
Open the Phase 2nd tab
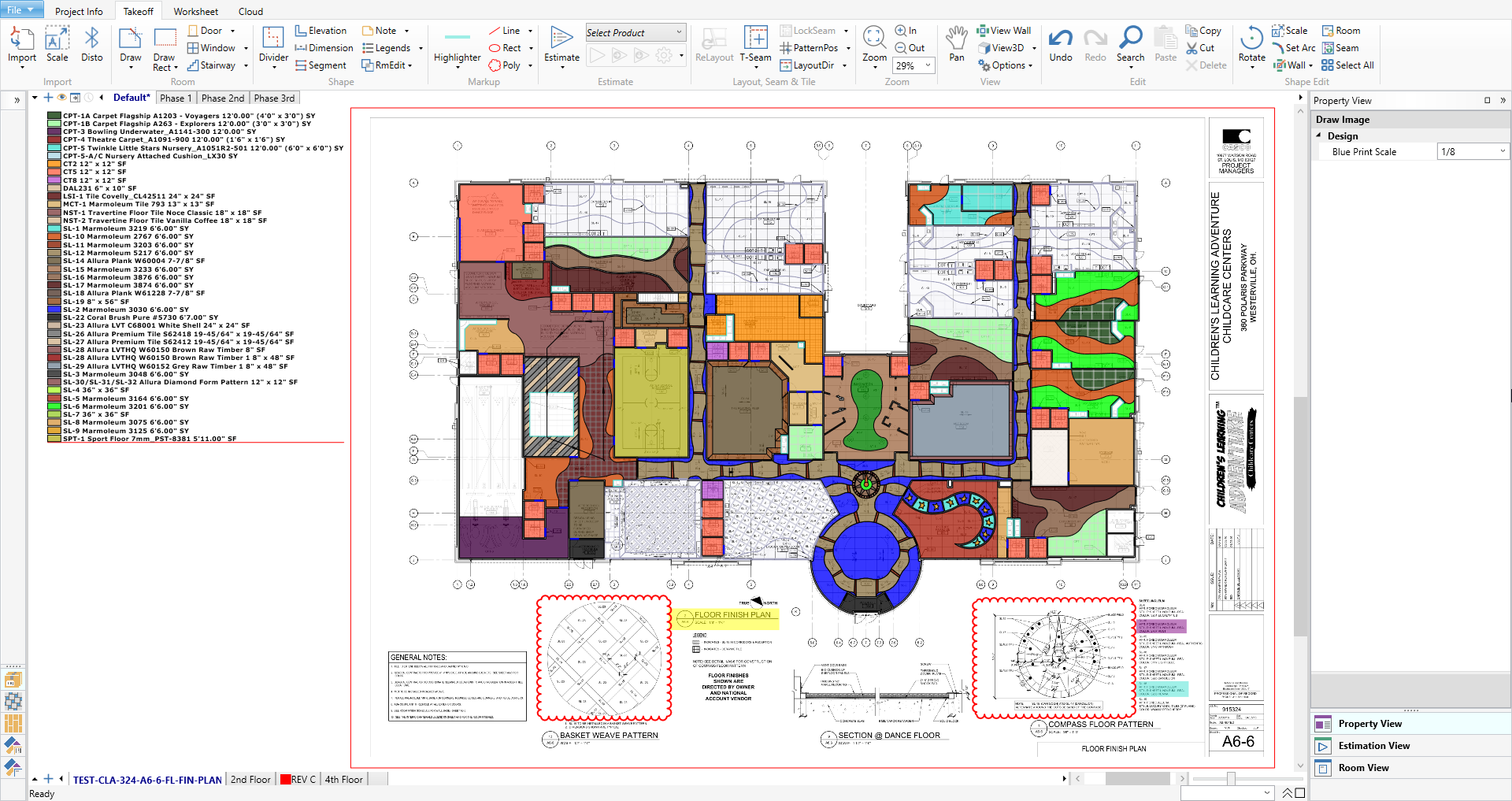[223, 98]
